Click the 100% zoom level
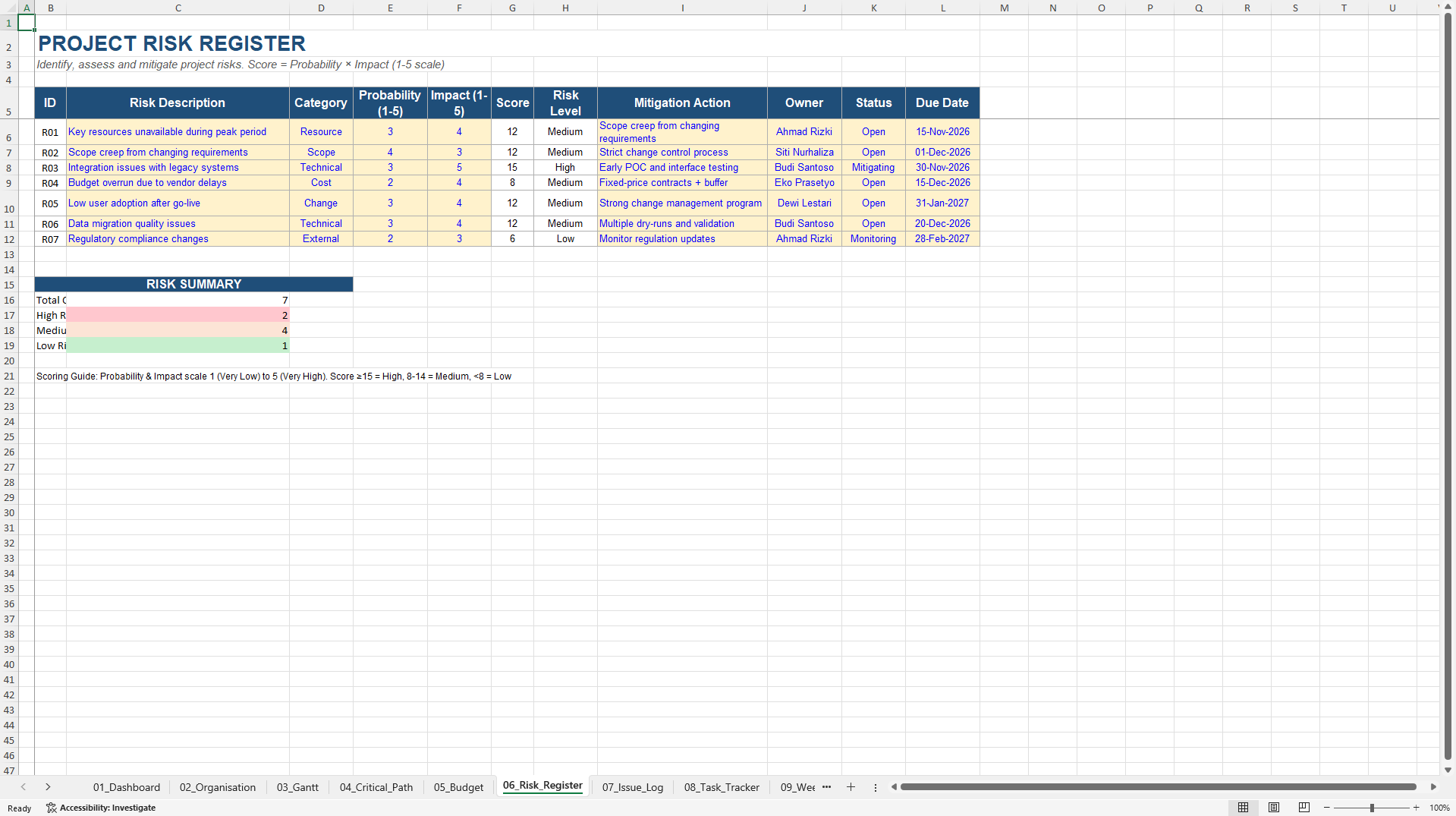This screenshot has height=816, width=1456. pyautogui.click(x=1439, y=808)
